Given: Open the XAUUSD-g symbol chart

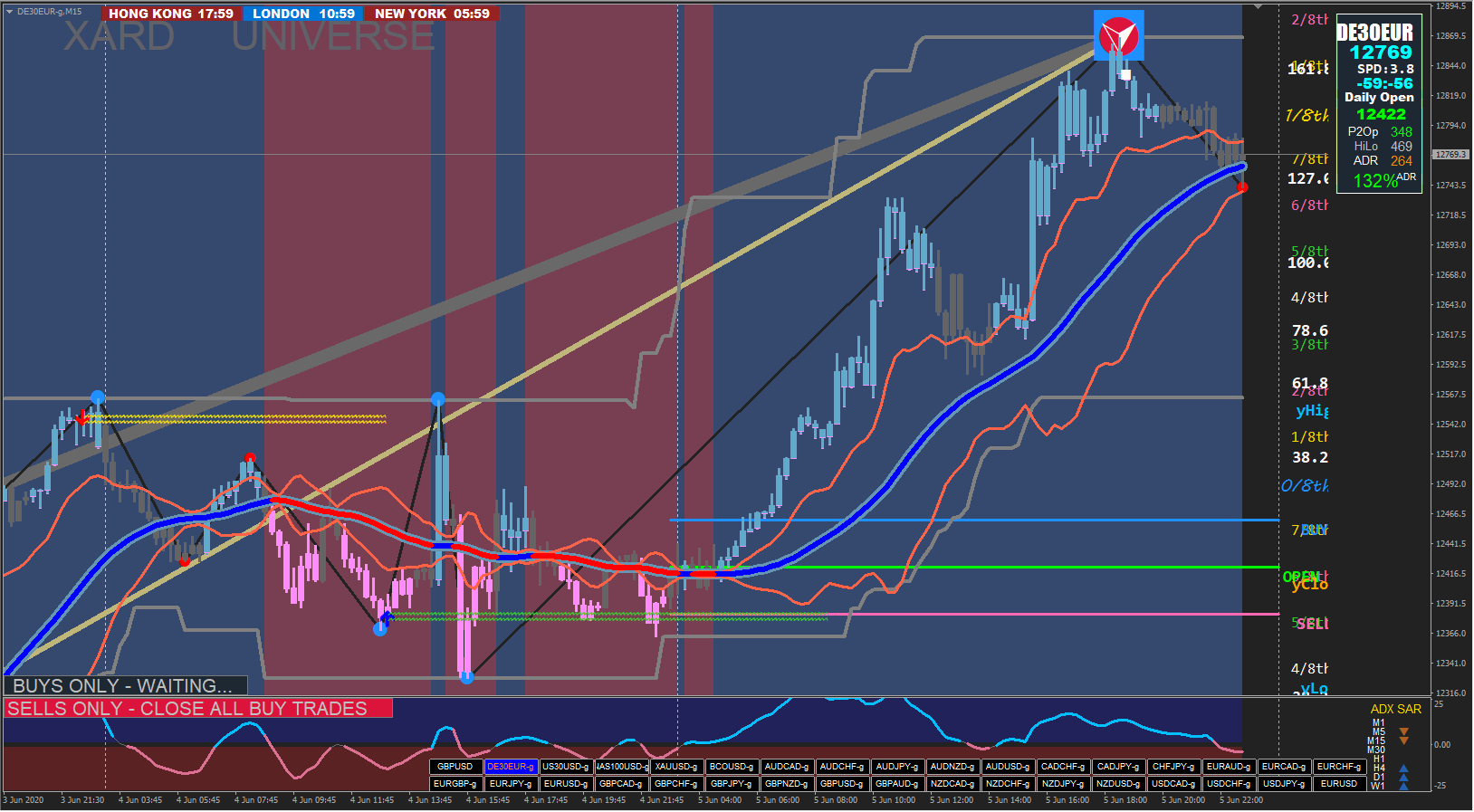Looking at the screenshot, I should [x=676, y=767].
